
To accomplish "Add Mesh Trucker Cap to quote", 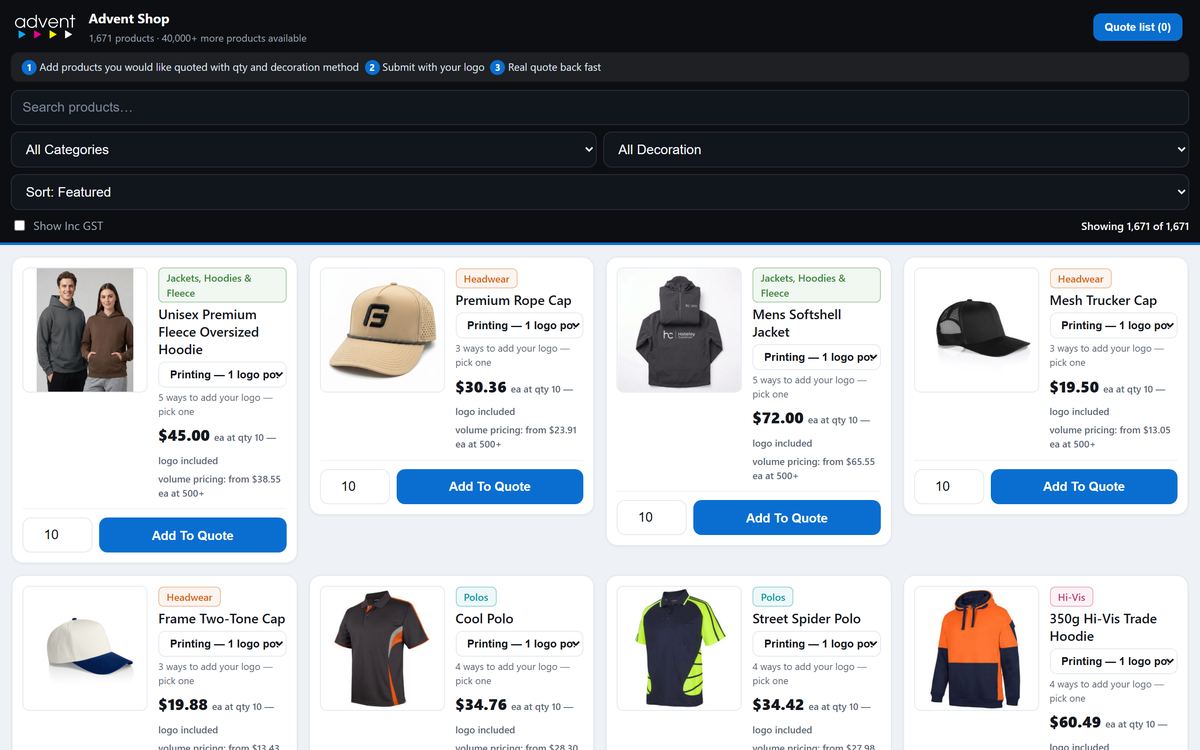I will coord(1084,487).
